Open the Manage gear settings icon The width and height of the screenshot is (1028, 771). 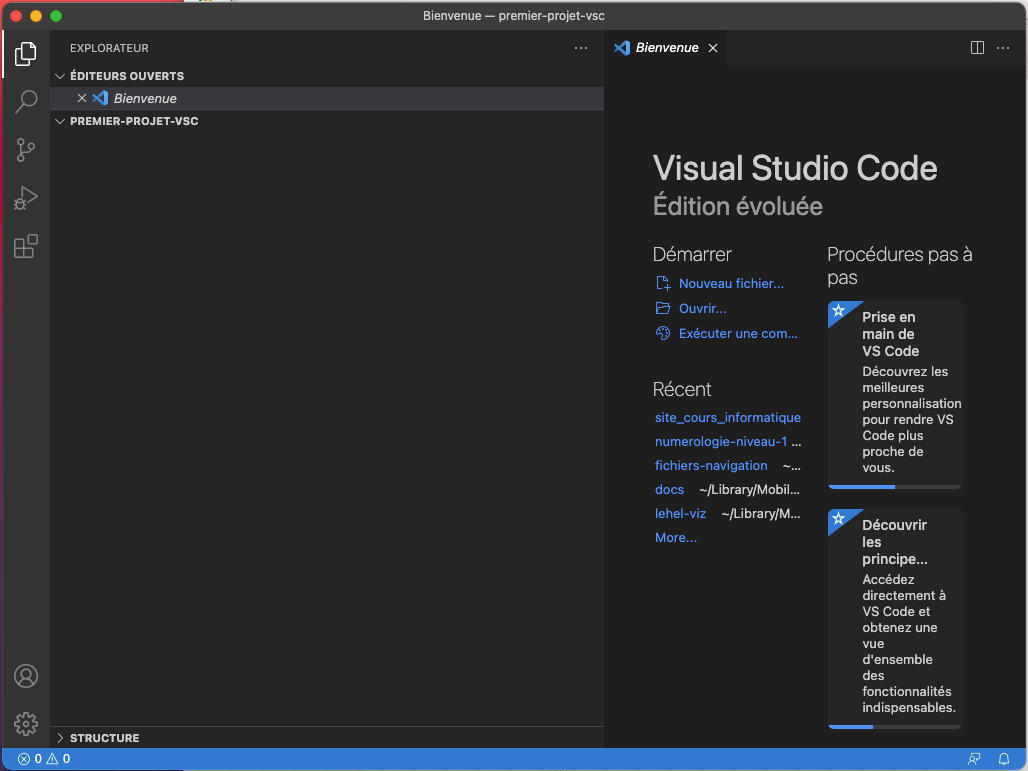tap(26, 723)
